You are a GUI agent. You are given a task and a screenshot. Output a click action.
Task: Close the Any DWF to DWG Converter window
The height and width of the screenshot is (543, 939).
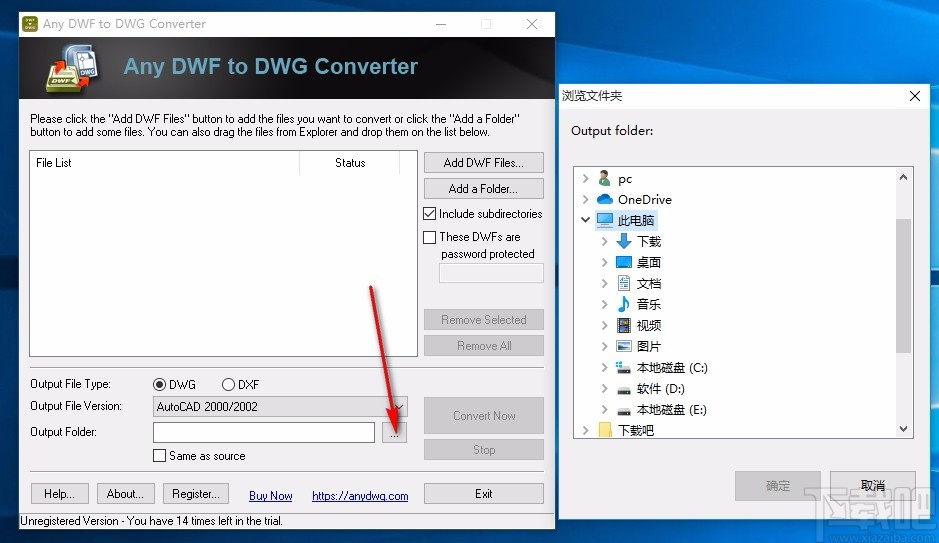pyautogui.click(x=532, y=24)
